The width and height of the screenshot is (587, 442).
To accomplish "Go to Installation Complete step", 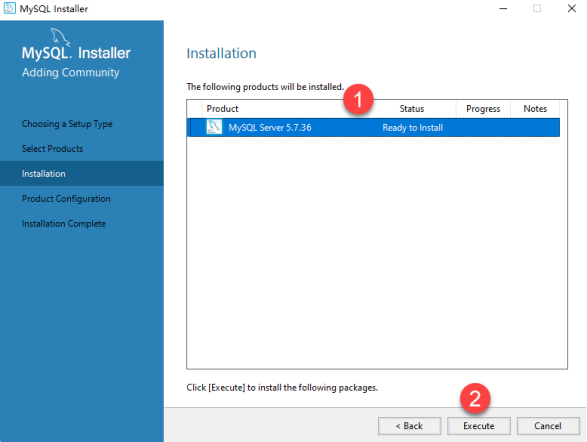I will click(x=64, y=224).
